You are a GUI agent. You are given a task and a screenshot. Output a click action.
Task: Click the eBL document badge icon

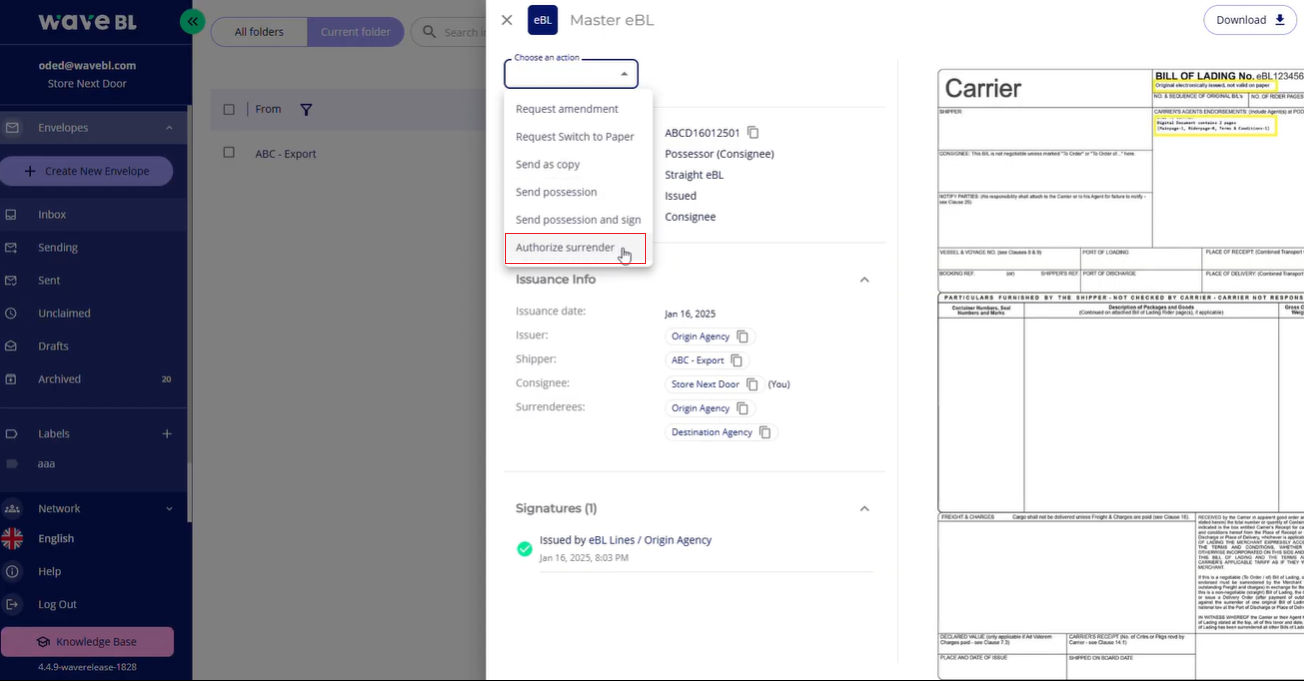point(543,20)
